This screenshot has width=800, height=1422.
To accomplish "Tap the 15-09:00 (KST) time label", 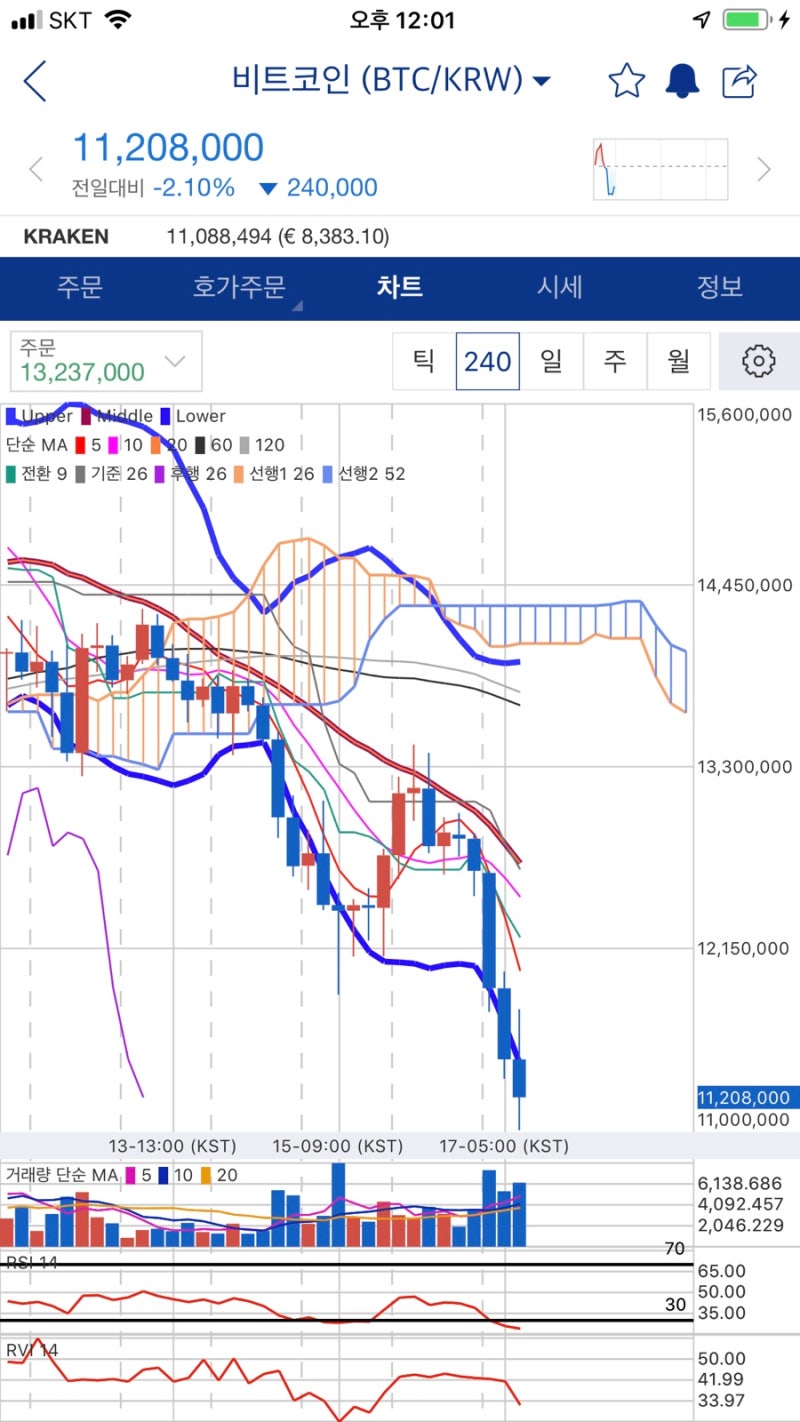I will (x=338, y=1146).
